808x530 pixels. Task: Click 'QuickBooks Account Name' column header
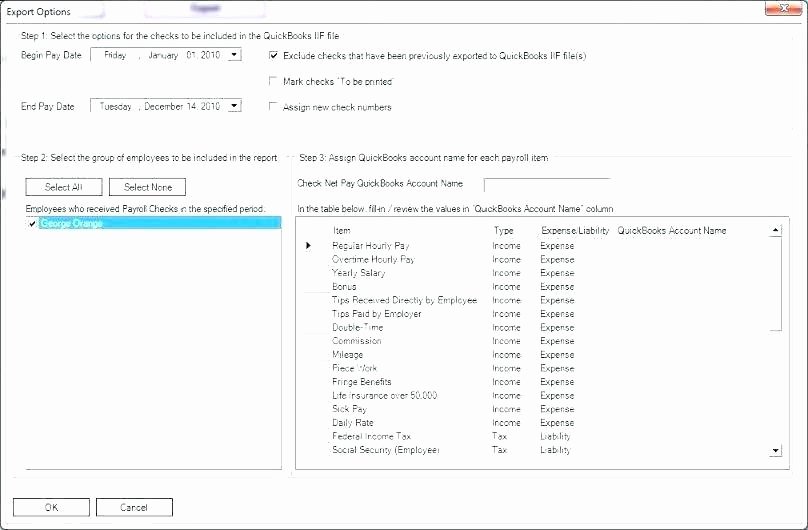point(672,231)
